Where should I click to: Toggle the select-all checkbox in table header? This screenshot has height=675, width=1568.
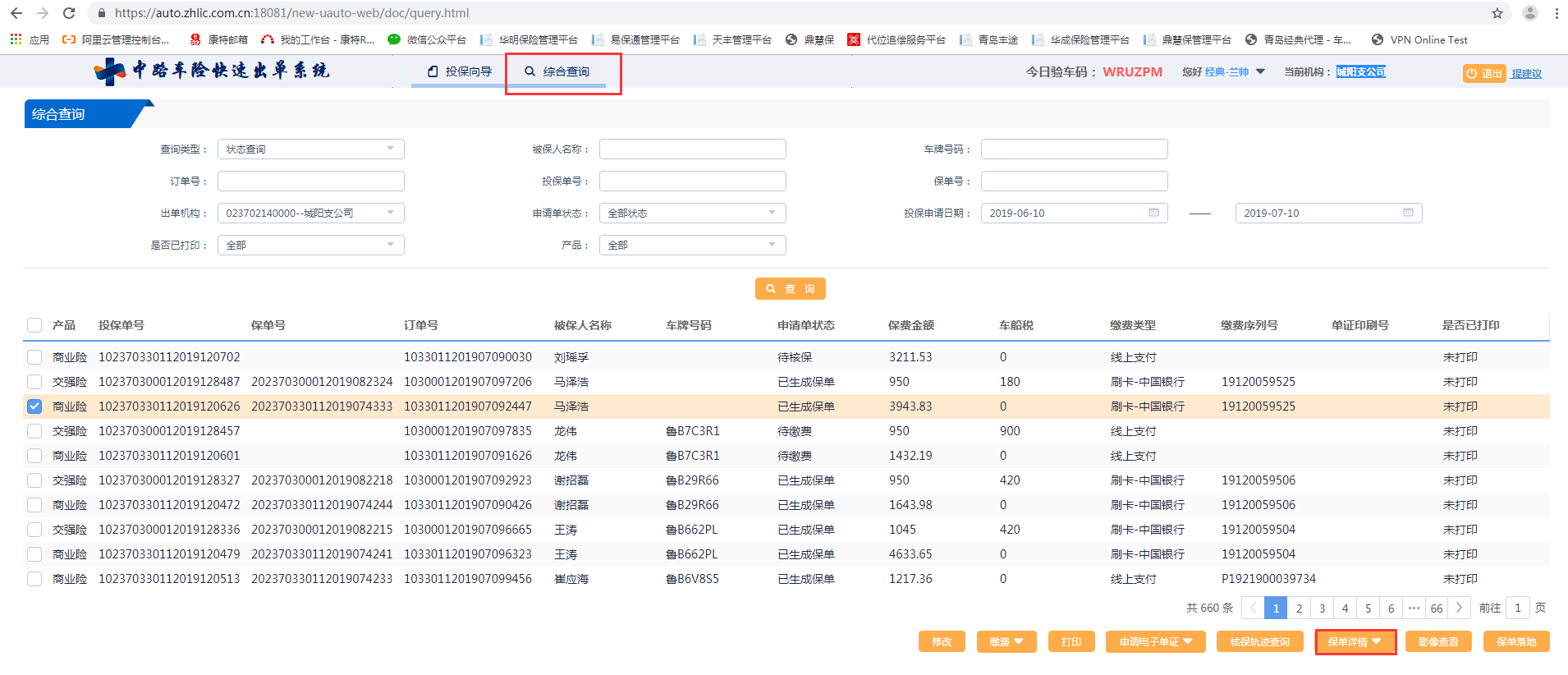[34, 325]
